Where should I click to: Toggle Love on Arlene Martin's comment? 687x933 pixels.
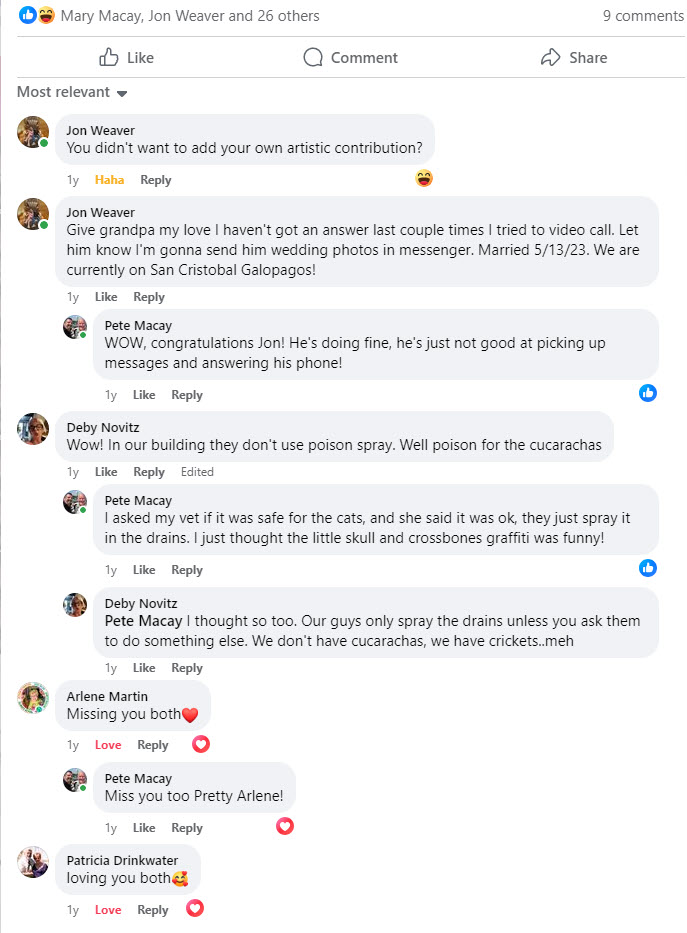(x=108, y=745)
